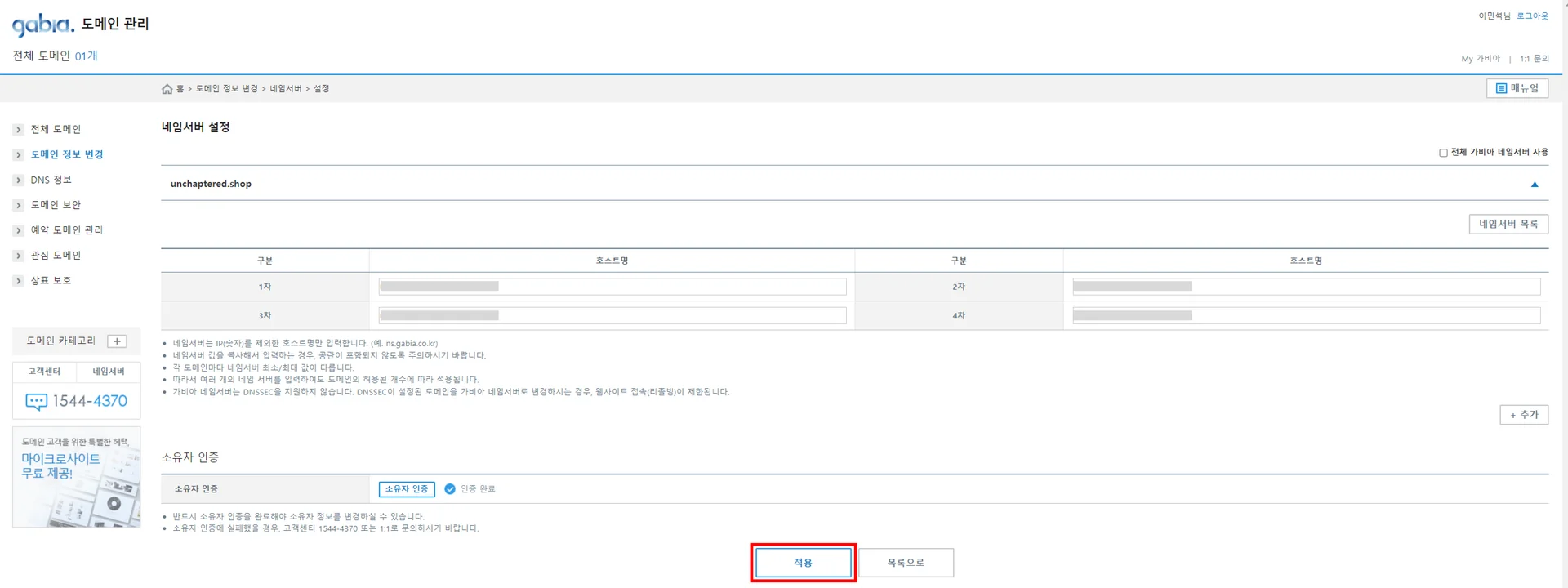Click the 로그아웃 link

[1532, 16]
